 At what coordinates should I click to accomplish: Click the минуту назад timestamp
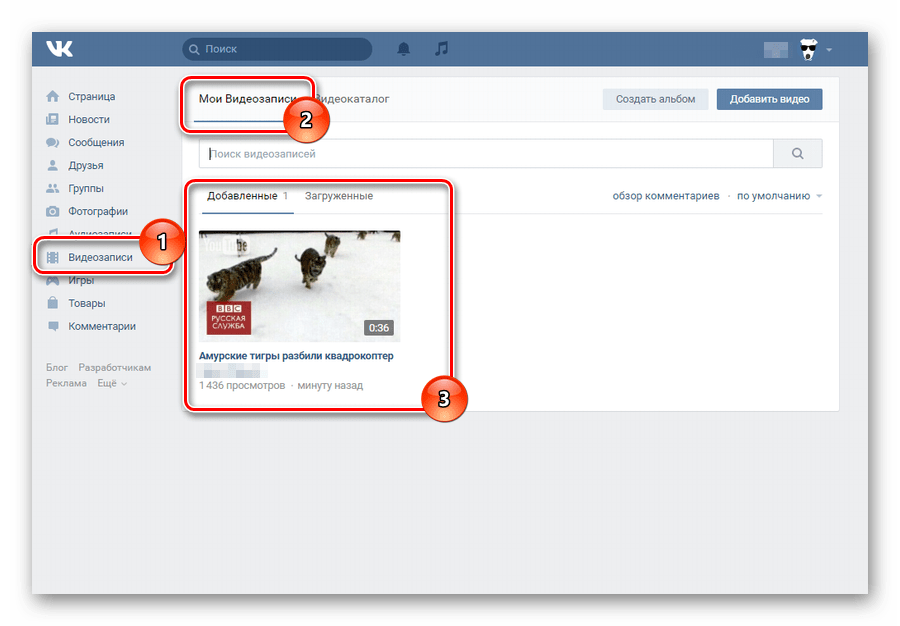click(330, 386)
